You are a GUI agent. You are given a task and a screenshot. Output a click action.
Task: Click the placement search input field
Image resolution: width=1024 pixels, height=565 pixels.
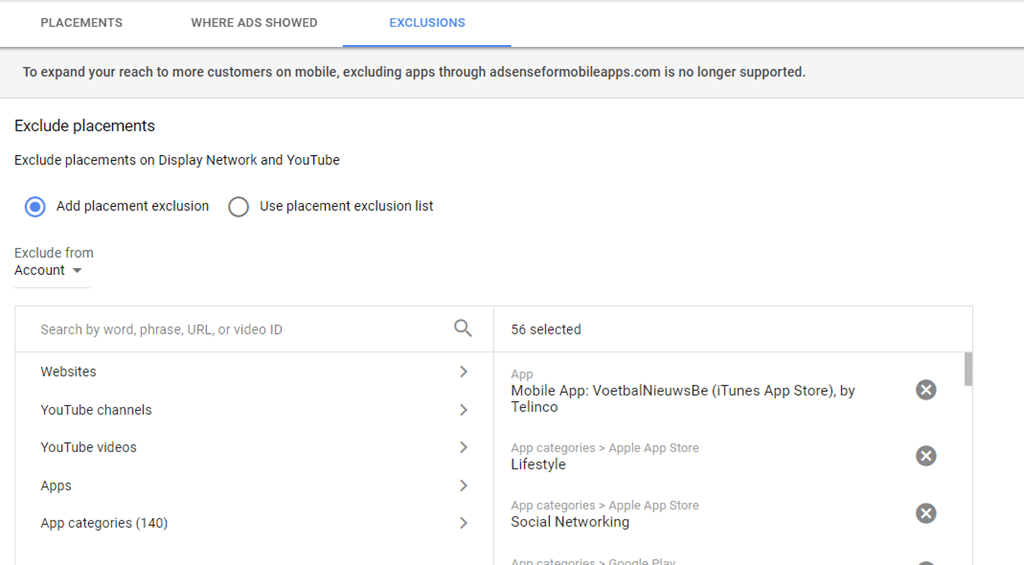coord(240,329)
